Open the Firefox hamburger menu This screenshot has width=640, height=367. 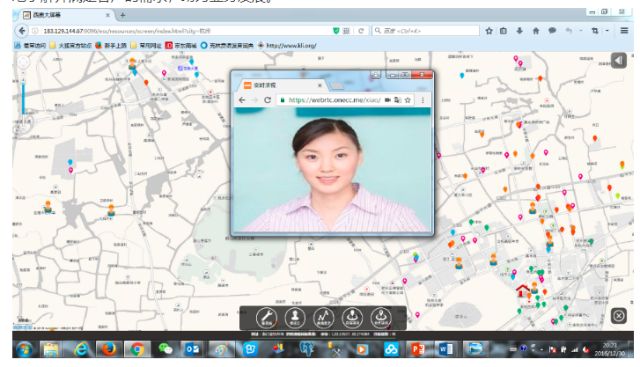coord(624,31)
